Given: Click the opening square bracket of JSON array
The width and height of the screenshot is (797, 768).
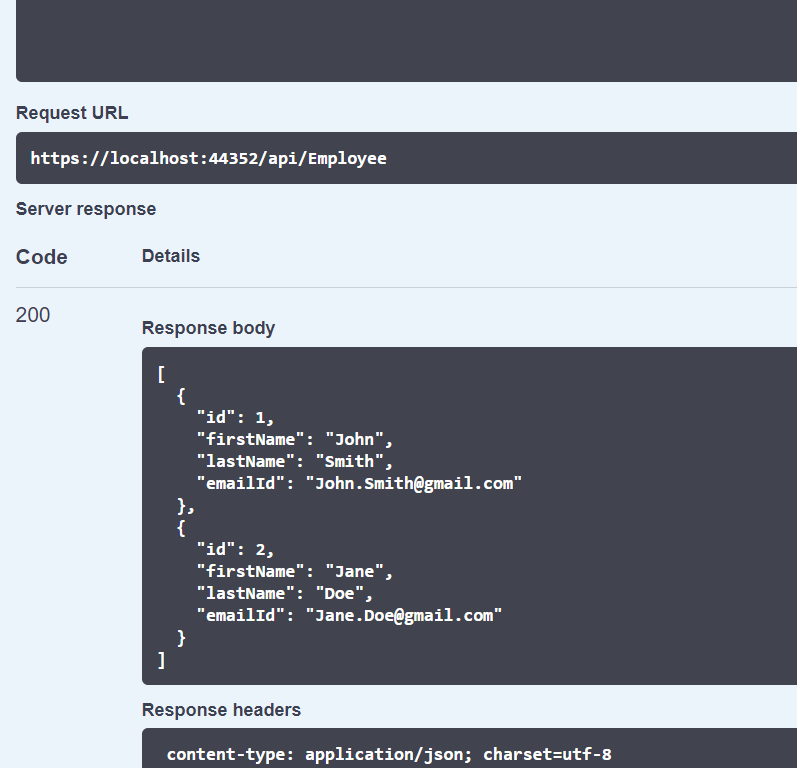Looking at the screenshot, I should [x=161, y=373].
